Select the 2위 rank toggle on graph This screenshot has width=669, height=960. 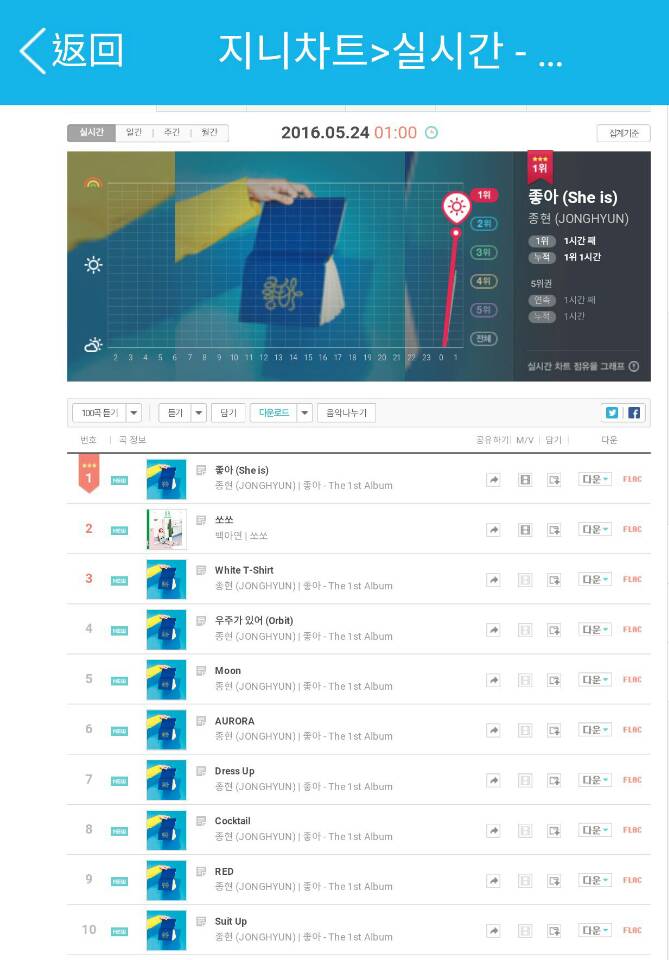(x=484, y=223)
